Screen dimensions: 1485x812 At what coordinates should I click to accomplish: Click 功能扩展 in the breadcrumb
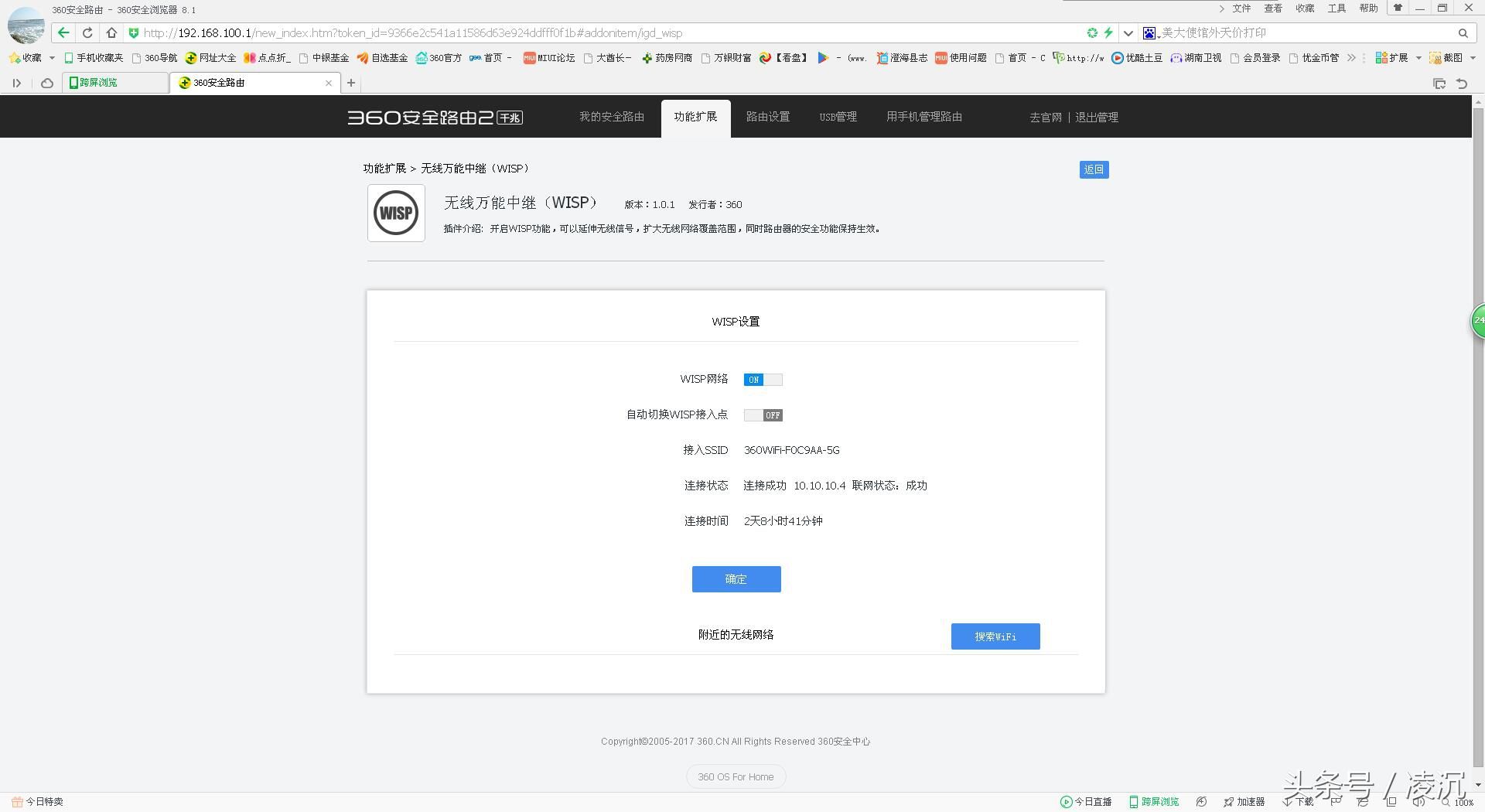(384, 169)
